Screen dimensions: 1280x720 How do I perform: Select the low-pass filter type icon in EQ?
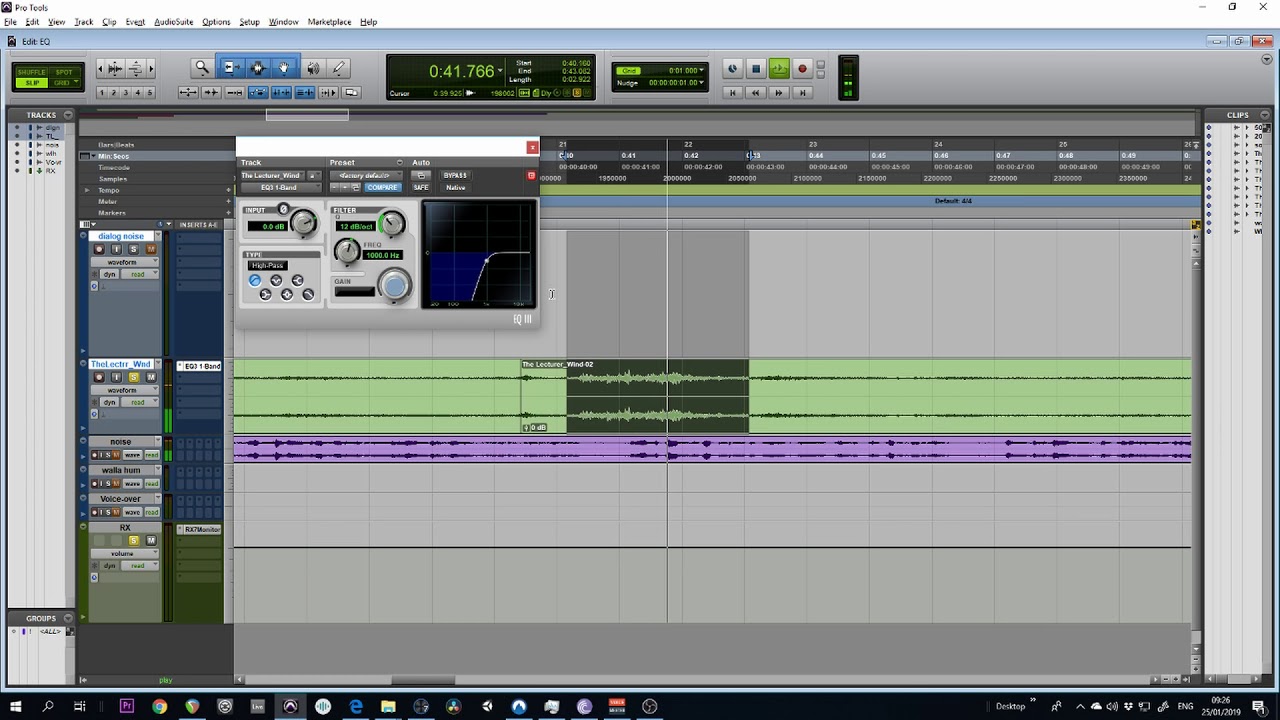[308, 294]
